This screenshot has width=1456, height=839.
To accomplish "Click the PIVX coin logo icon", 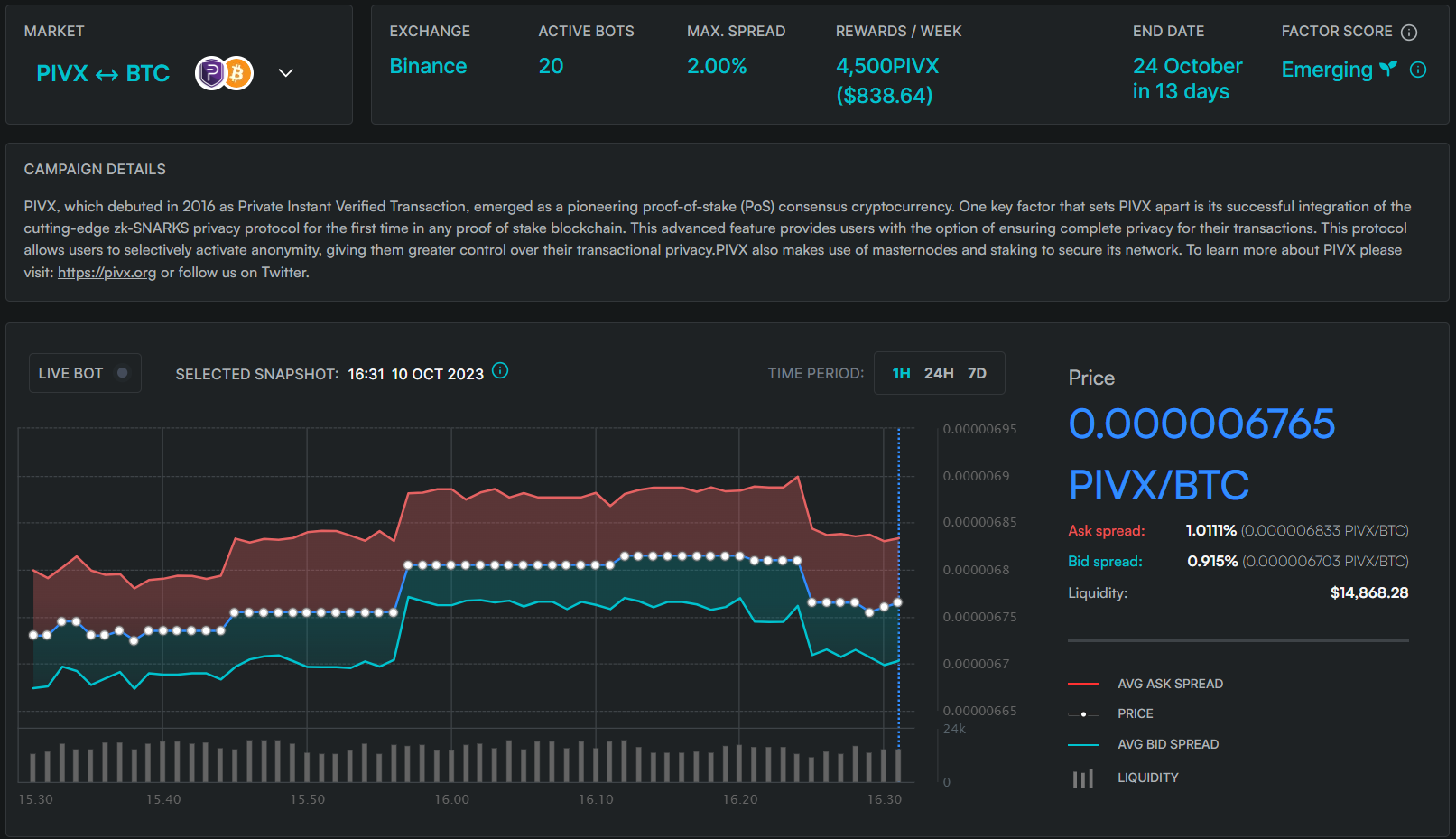I will 211,73.
